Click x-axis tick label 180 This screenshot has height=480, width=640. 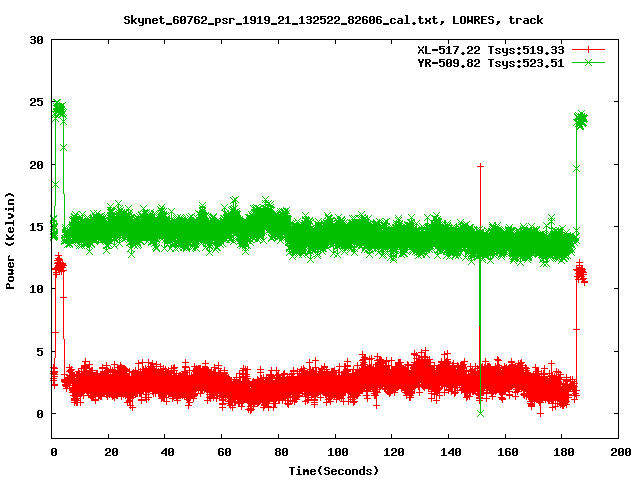pos(564,452)
